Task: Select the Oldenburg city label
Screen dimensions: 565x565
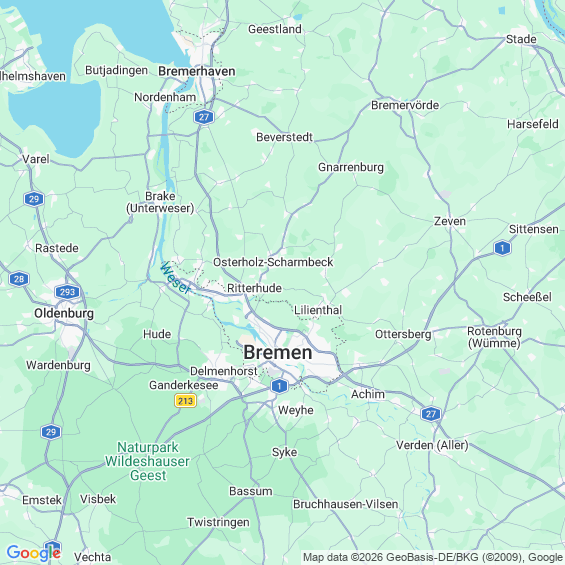Action: (x=64, y=313)
